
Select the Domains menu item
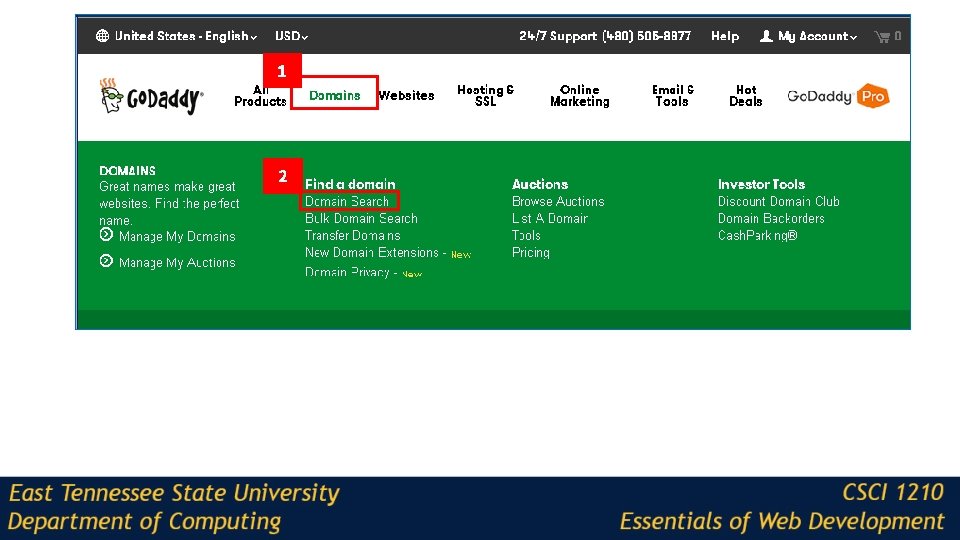pyautogui.click(x=334, y=96)
